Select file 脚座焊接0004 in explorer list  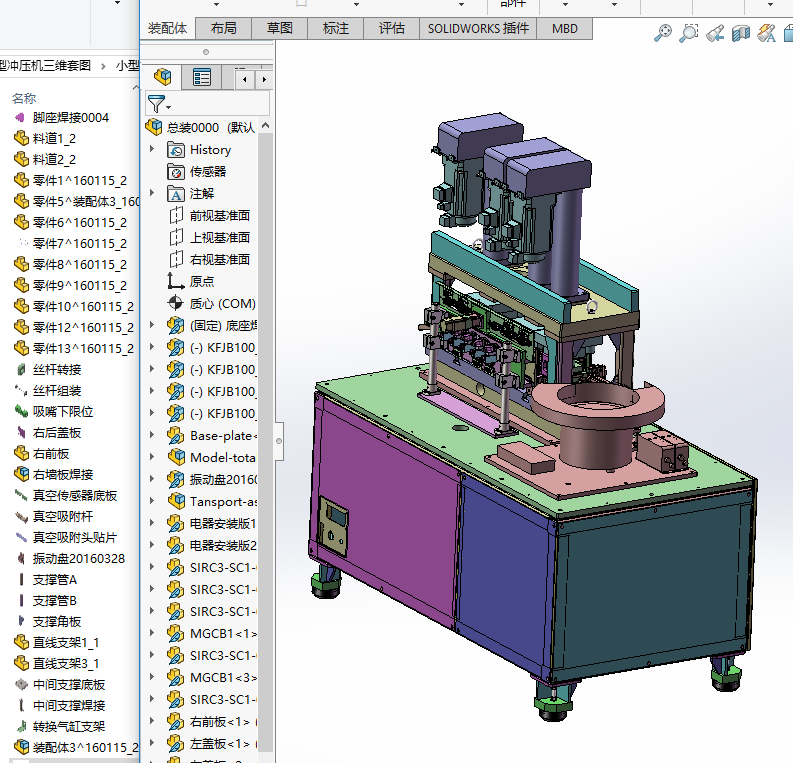(x=70, y=118)
